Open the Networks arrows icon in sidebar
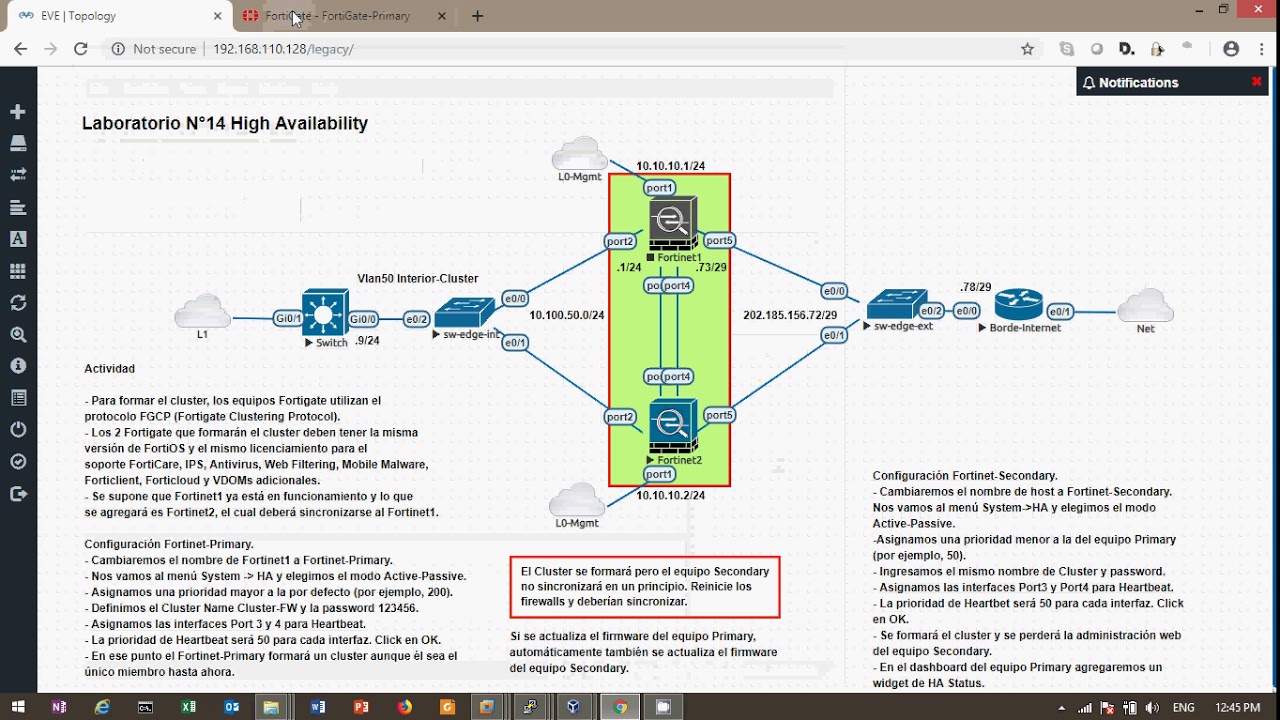This screenshot has width=1280, height=720. (x=18, y=175)
